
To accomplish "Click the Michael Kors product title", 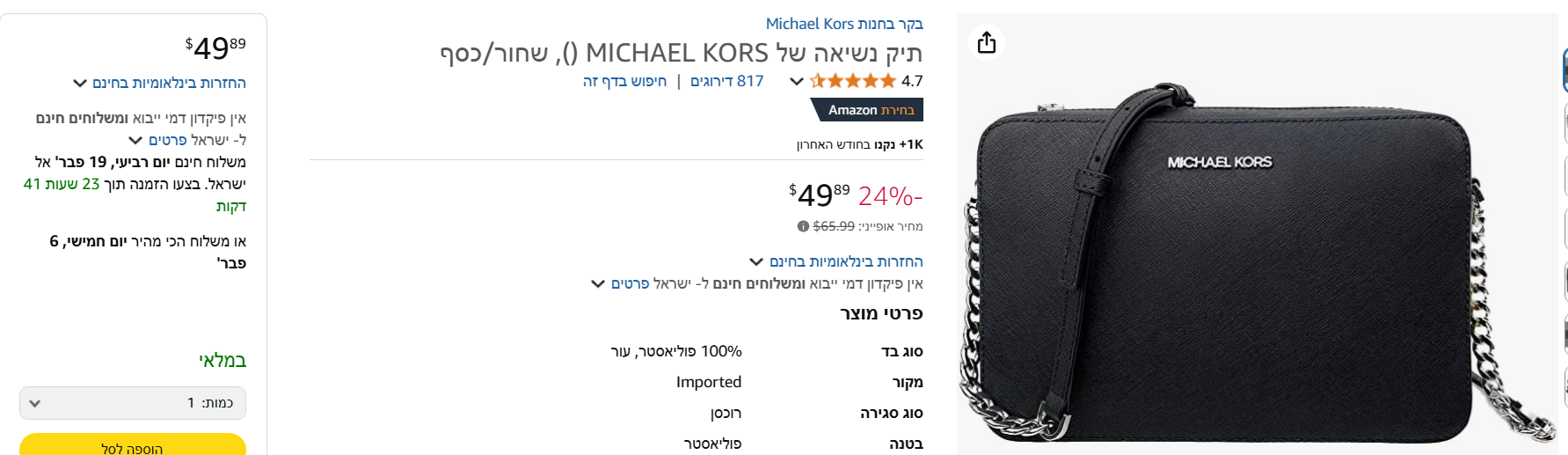I will [682, 53].
